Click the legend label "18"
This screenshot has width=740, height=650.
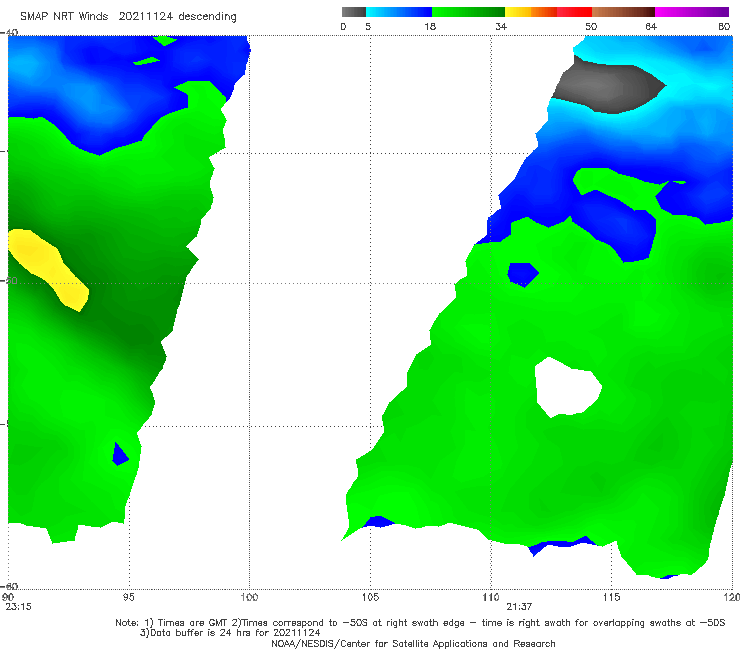pyautogui.click(x=430, y=26)
